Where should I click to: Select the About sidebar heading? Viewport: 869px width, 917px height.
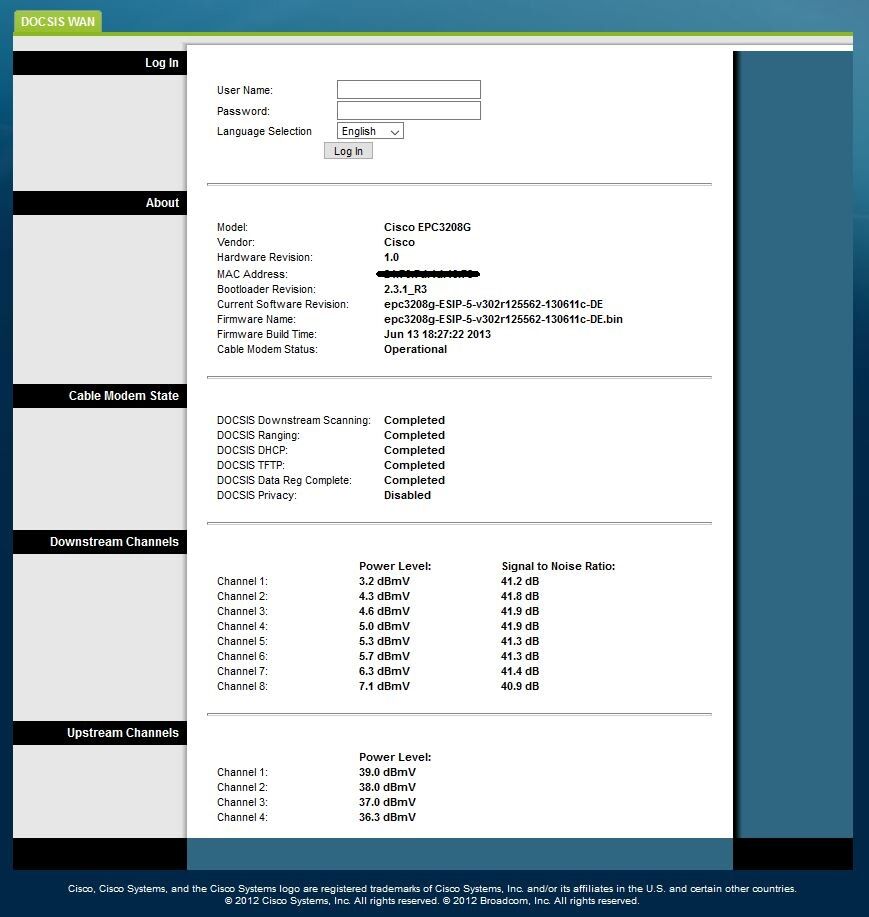100,203
